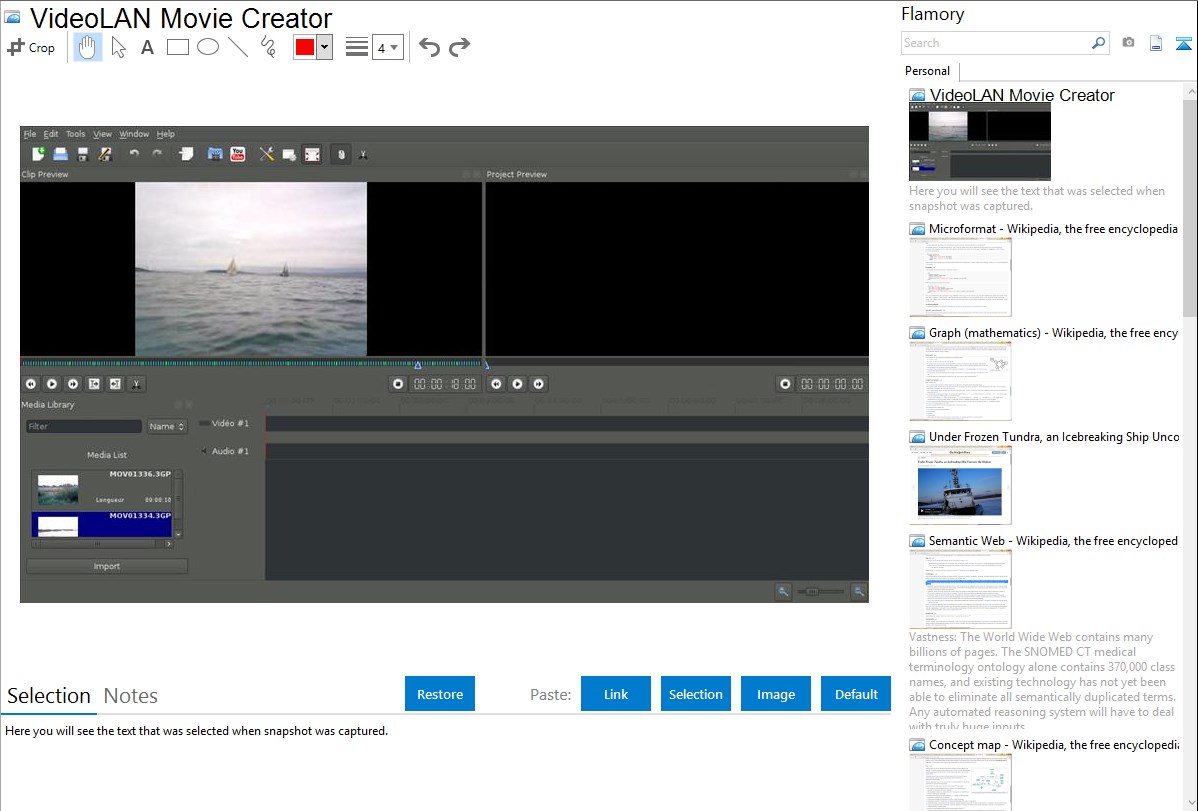
Task: Redo the annotation
Action: [x=459, y=47]
